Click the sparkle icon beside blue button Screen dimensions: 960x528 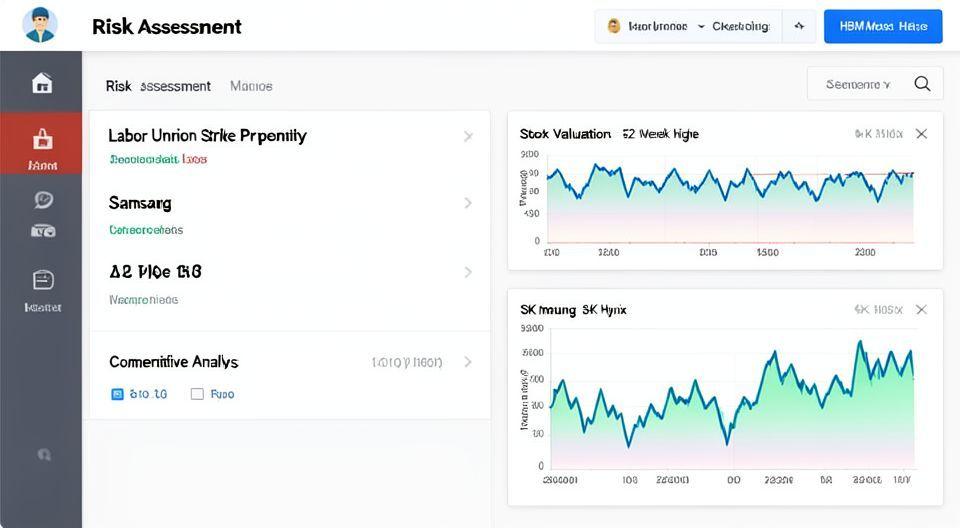(x=799, y=27)
